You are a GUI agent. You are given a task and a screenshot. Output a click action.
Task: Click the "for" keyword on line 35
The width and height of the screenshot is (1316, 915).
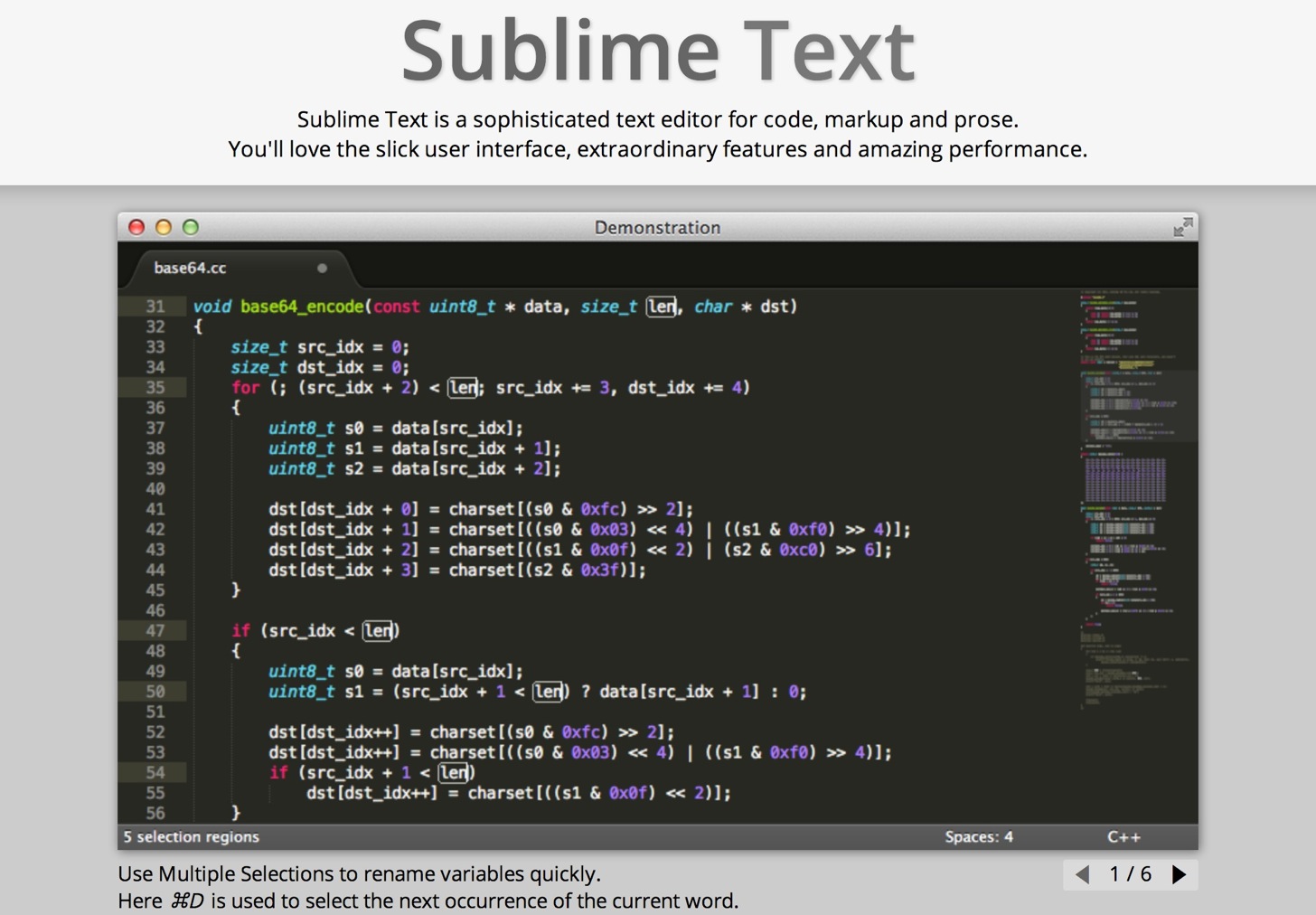point(245,388)
